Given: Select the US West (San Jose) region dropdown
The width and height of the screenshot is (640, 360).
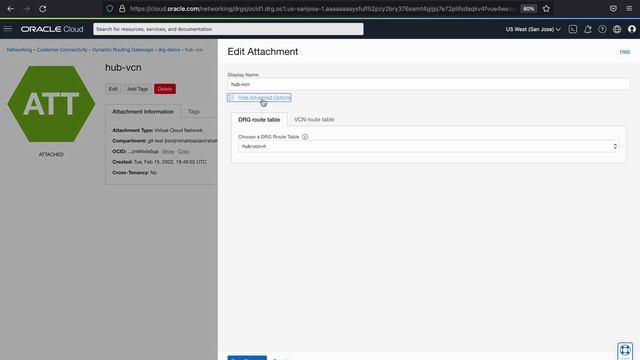Looking at the screenshot, I should point(533,29).
